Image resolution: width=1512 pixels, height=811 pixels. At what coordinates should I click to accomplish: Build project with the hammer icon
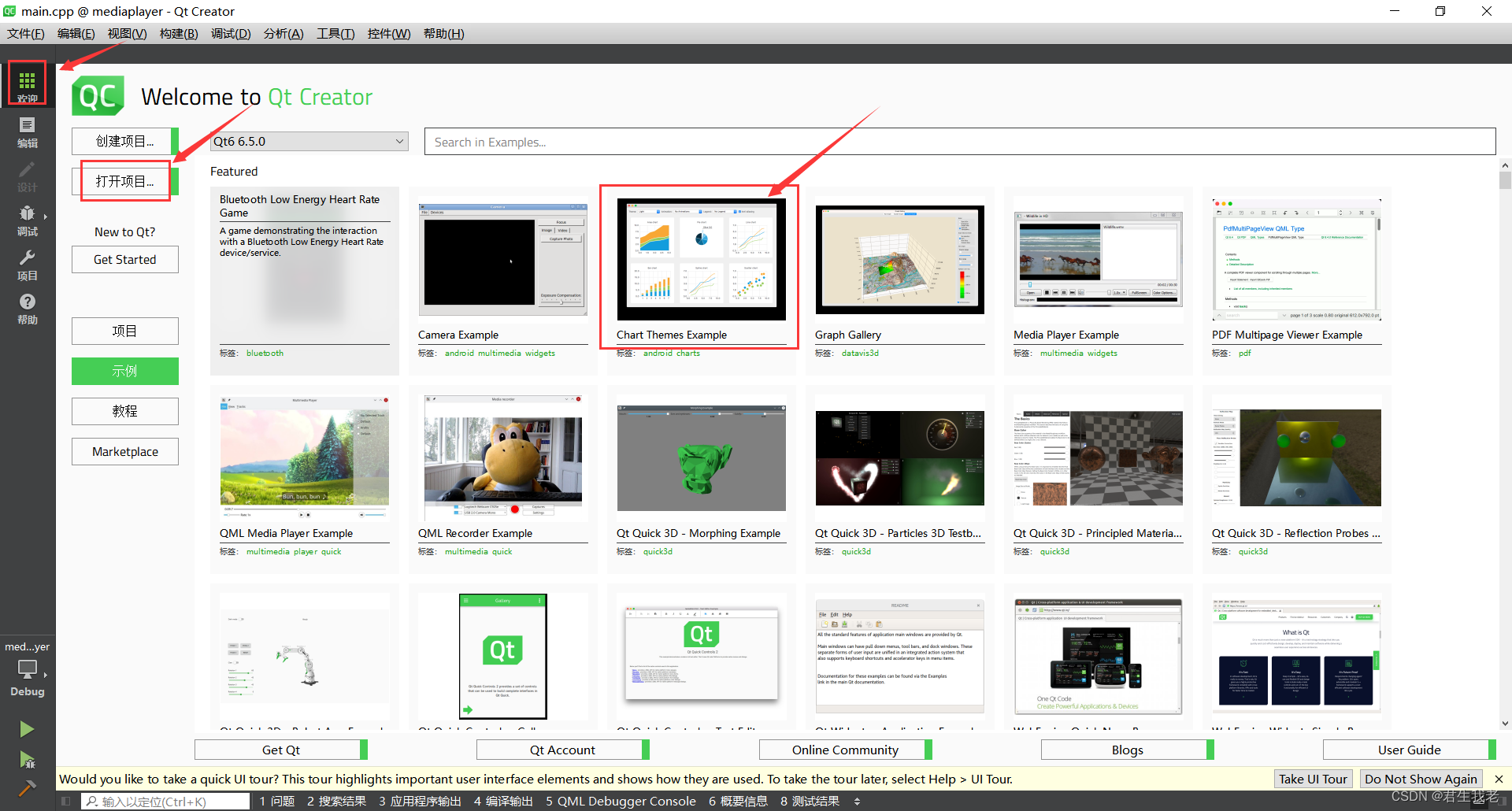[27, 787]
